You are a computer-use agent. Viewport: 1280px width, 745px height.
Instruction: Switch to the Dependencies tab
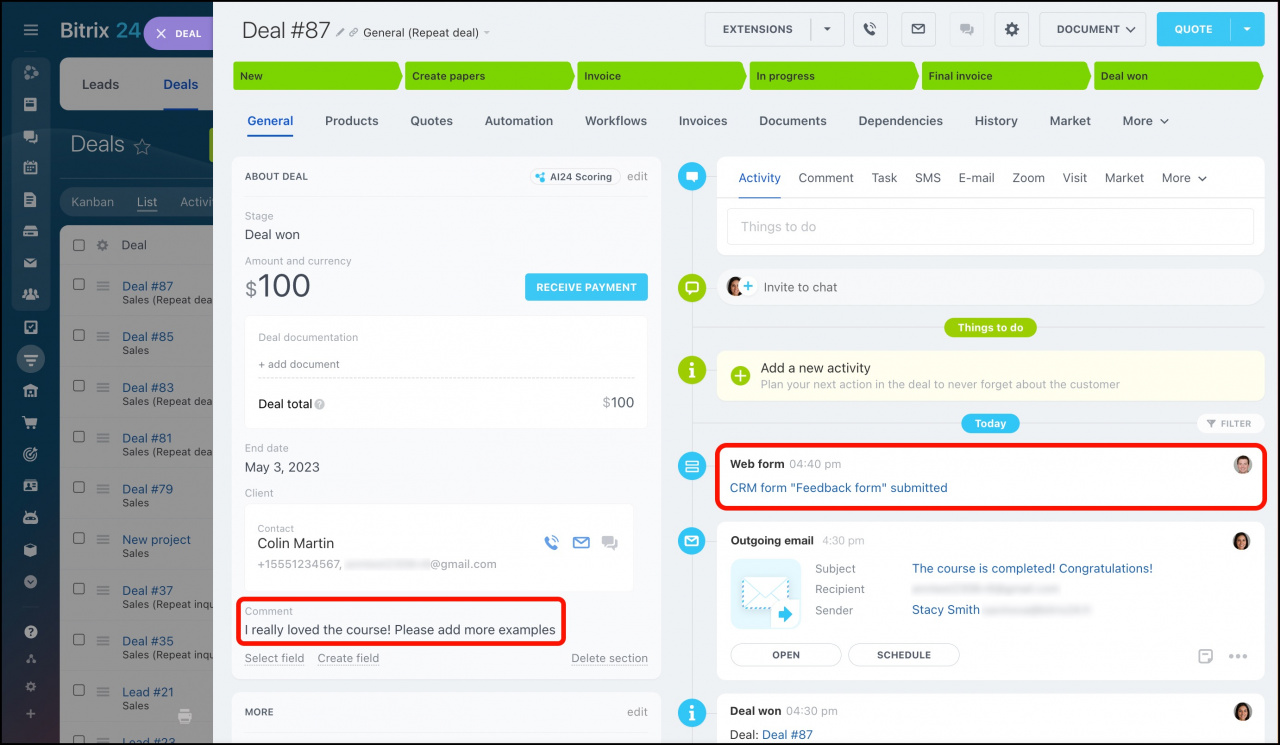tap(900, 121)
